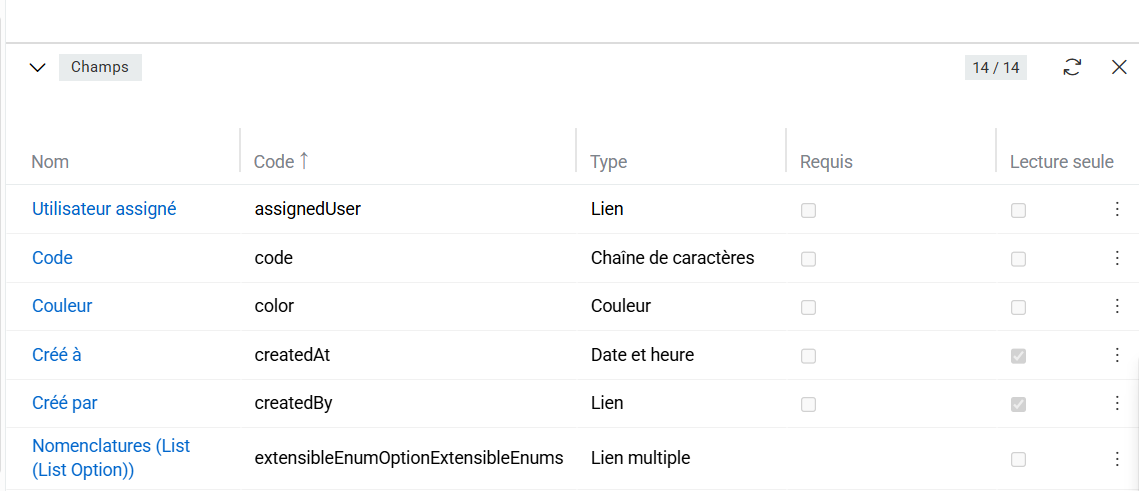
Task: Click the Champs section label
Action: tap(100, 67)
